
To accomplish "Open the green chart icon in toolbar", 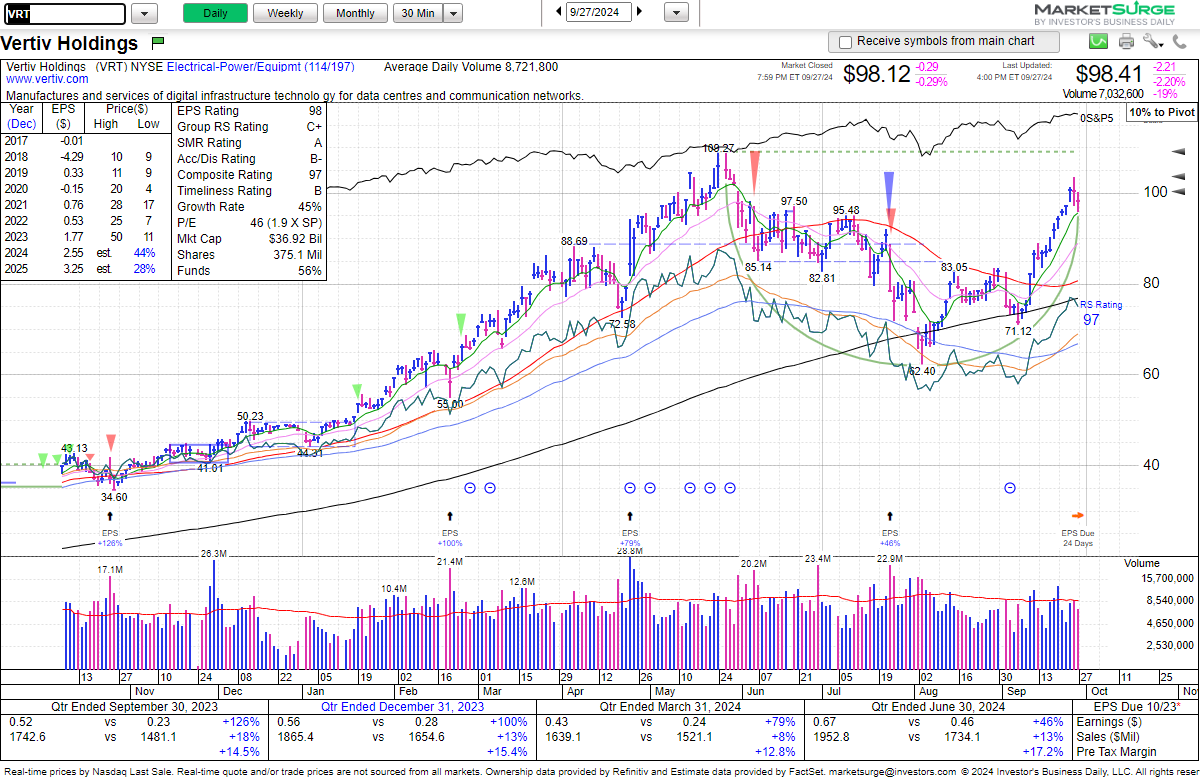I will tap(1099, 41).
